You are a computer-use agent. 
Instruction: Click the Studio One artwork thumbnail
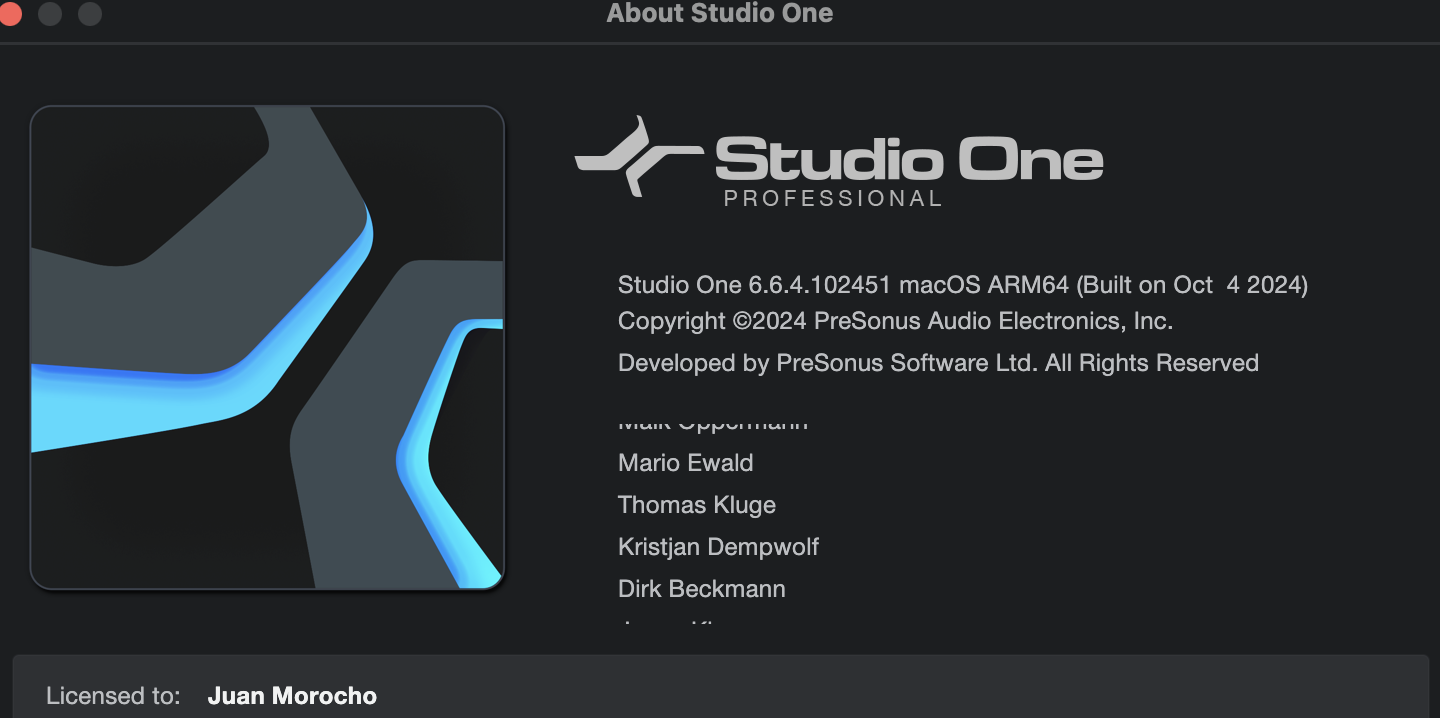[267, 347]
